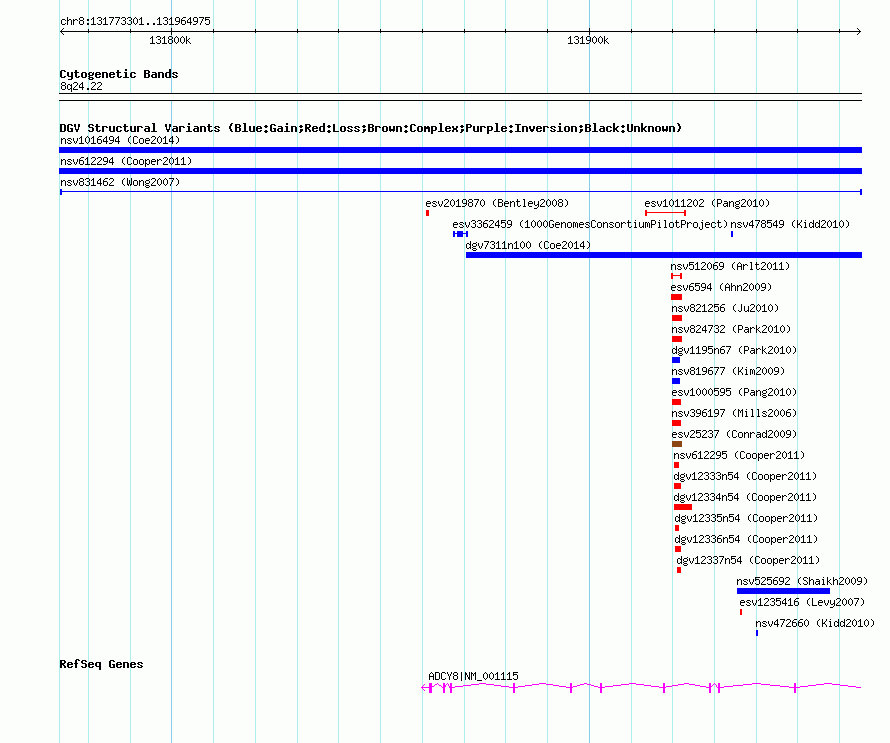Select the nsv478549 (Kidd2010) variant label
Screen dimensions: 890x743
(790, 224)
